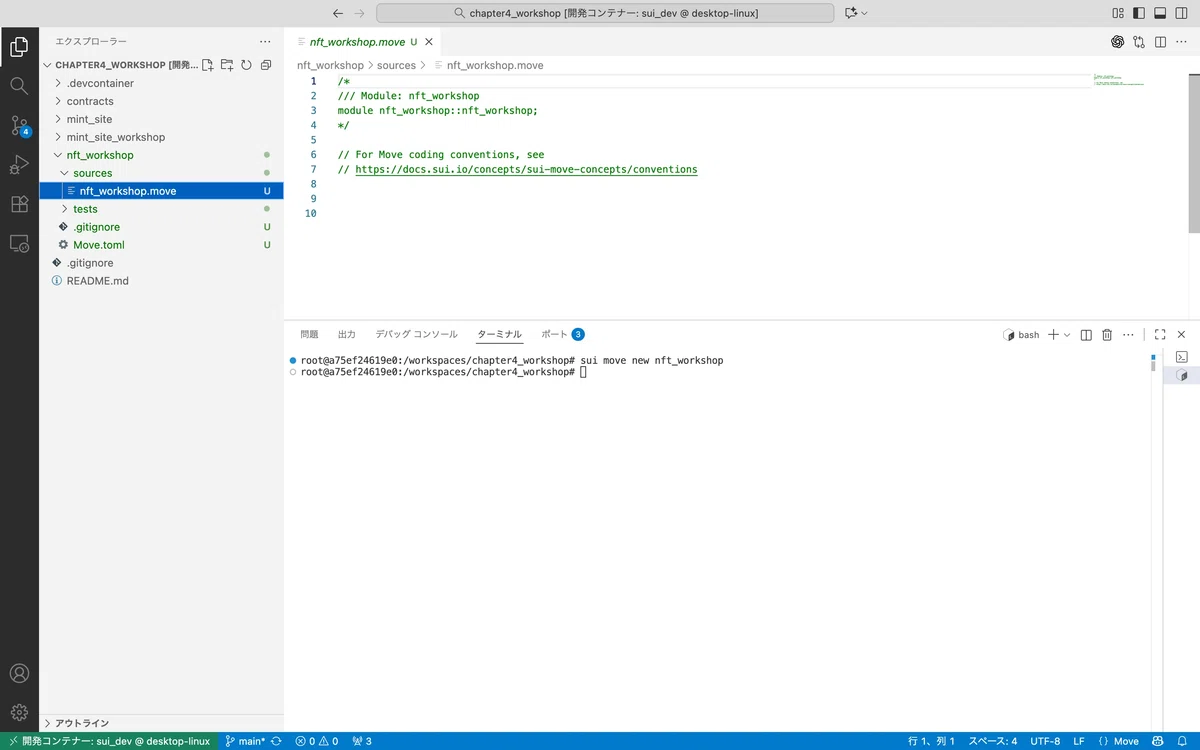The width and height of the screenshot is (1200, 750).
Task: Create a new file in Explorer header
Action: click(x=208, y=65)
